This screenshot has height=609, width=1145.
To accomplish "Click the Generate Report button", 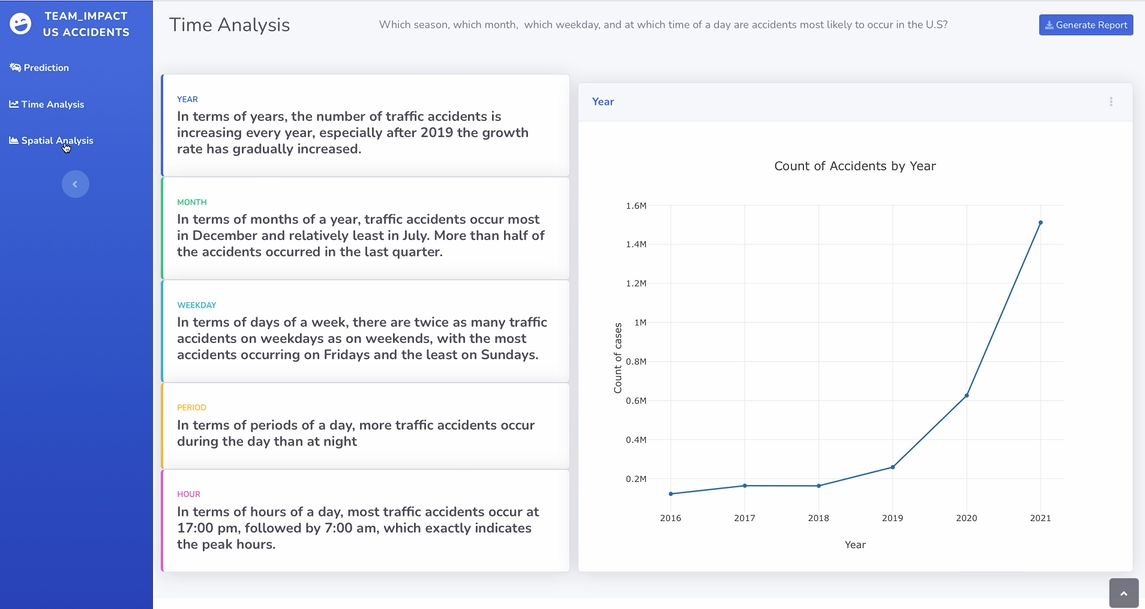I will [1085, 25].
